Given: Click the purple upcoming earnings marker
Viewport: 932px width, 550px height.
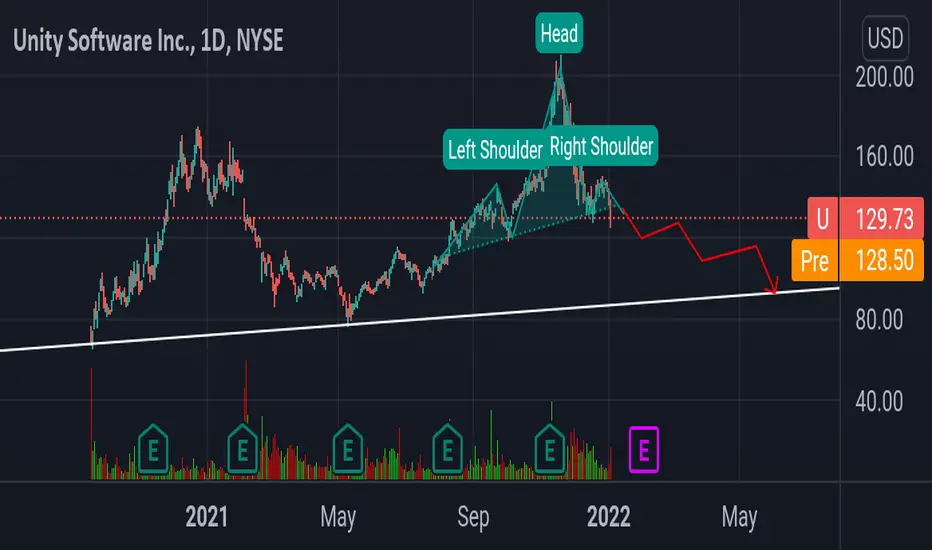Looking at the screenshot, I should point(644,450).
